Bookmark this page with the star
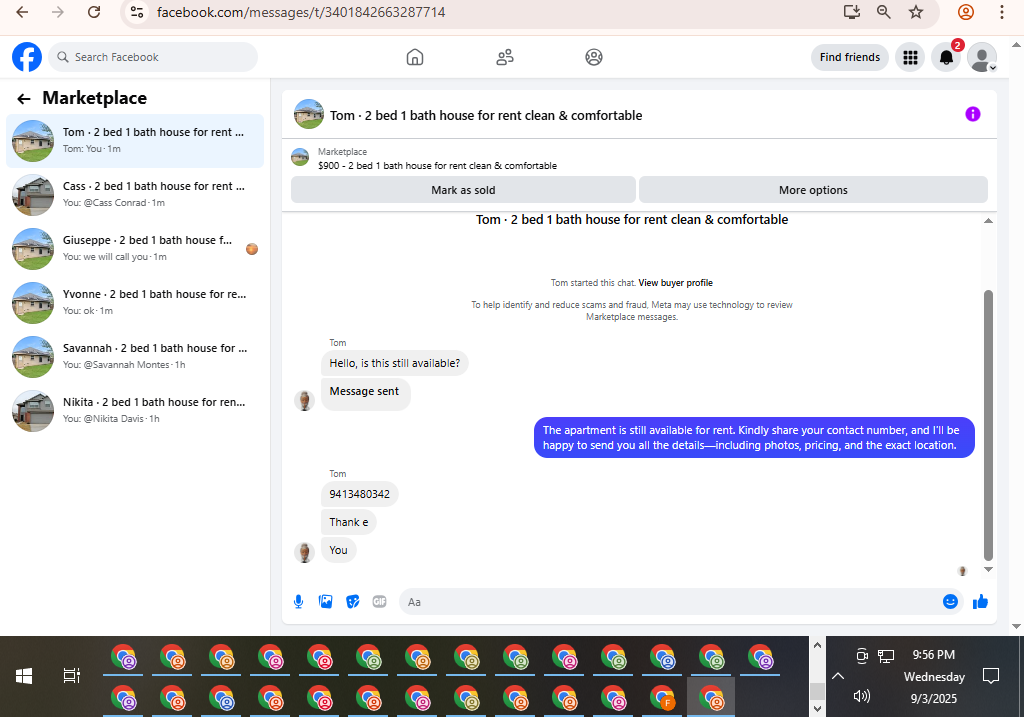Screen dimensions: 1024x717 point(916,12)
